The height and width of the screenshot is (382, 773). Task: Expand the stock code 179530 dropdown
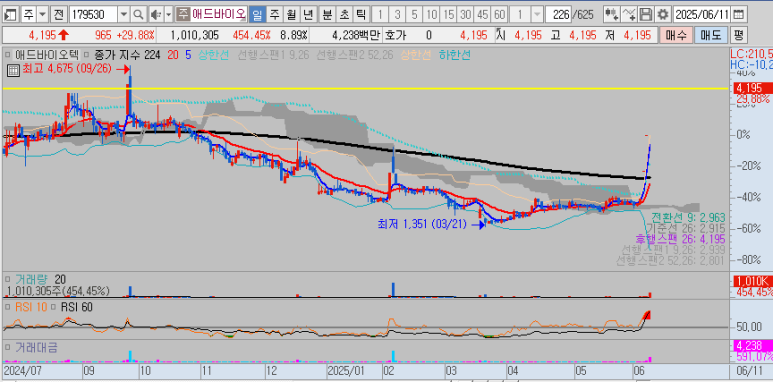click(124, 14)
